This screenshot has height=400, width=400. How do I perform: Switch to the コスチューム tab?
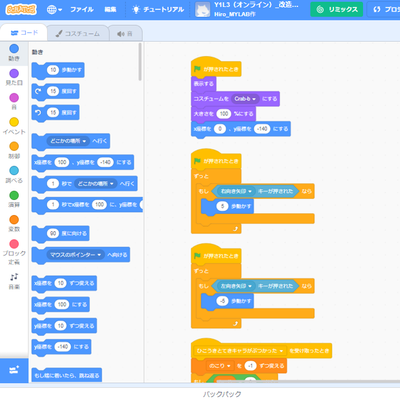tap(78, 34)
